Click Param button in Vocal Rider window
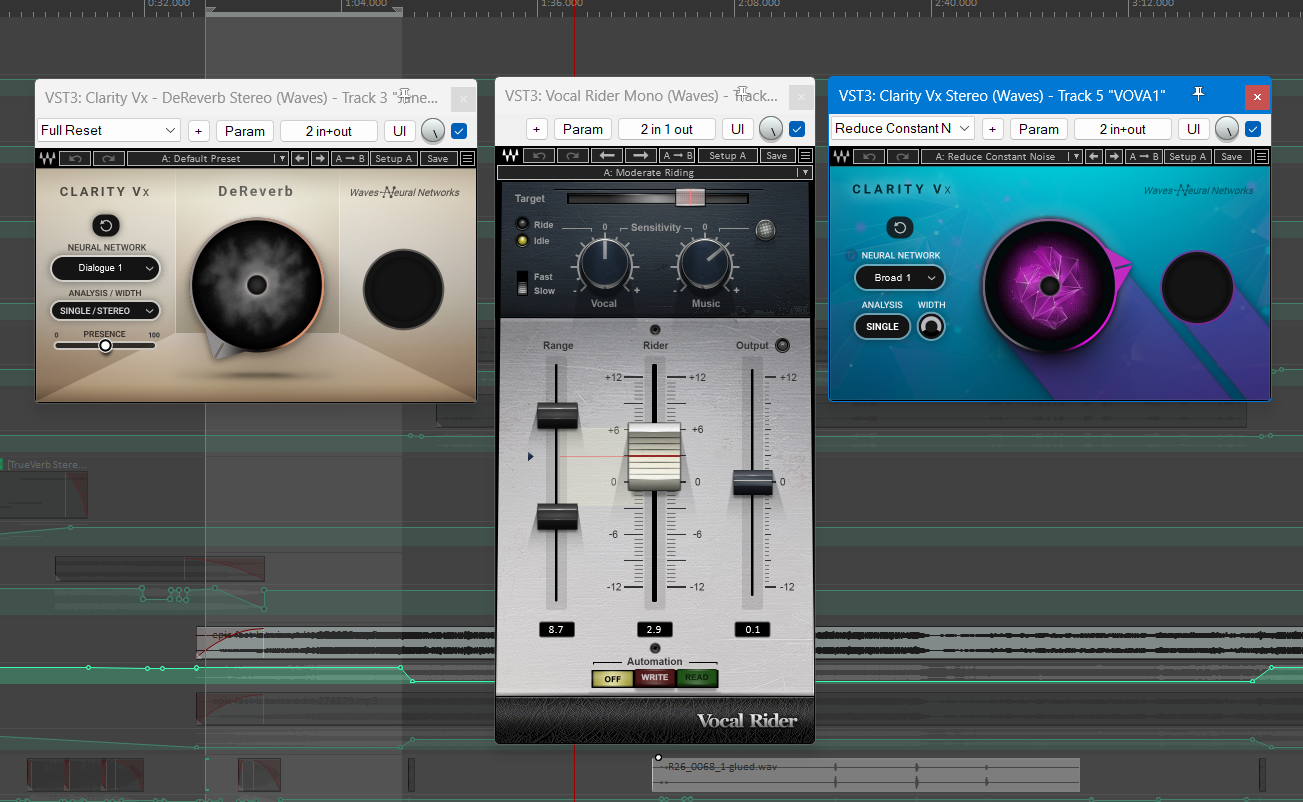The image size is (1303, 802). pos(583,128)
